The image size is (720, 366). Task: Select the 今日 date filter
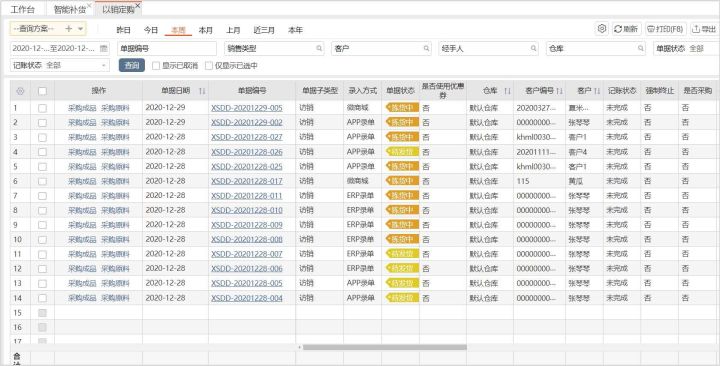click(x=151, y=30)
